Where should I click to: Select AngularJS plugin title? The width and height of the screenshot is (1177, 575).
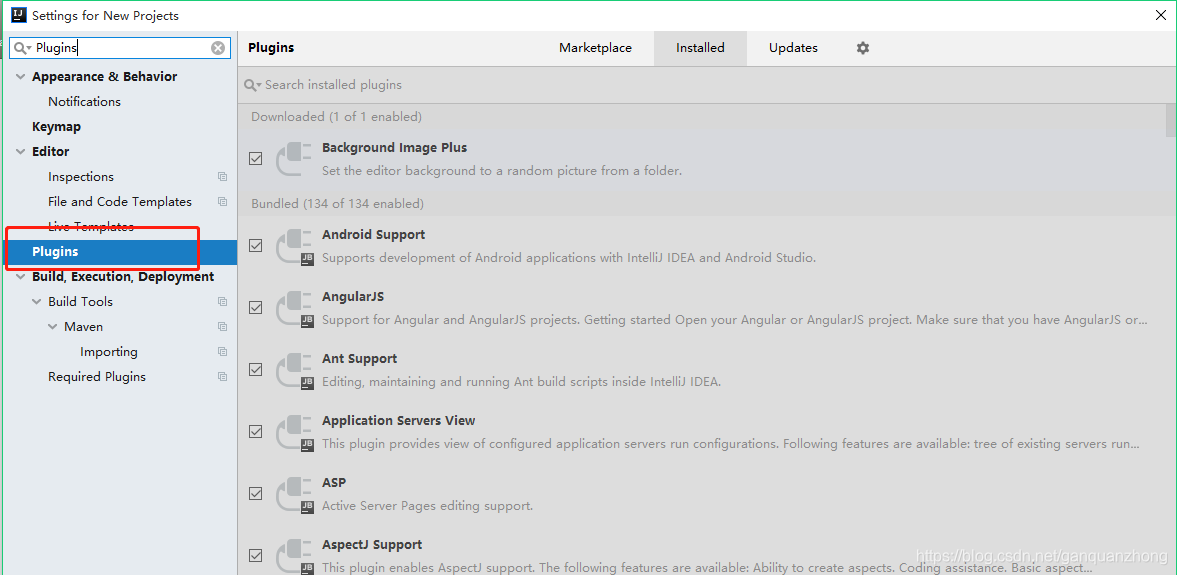point(353,297)
